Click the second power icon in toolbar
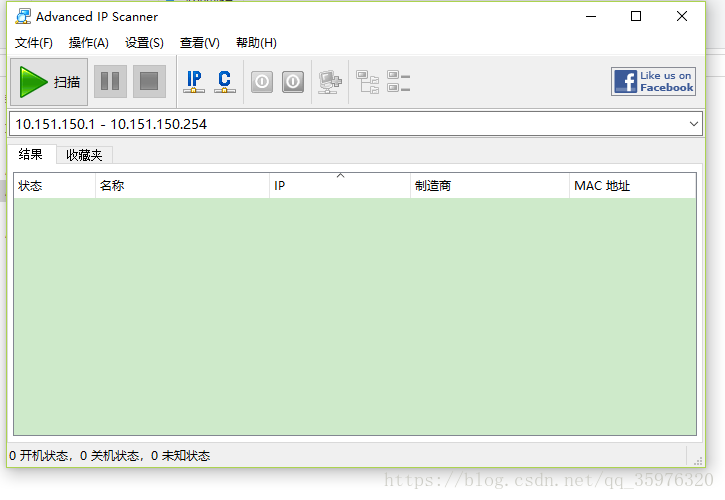 point(293,82)
